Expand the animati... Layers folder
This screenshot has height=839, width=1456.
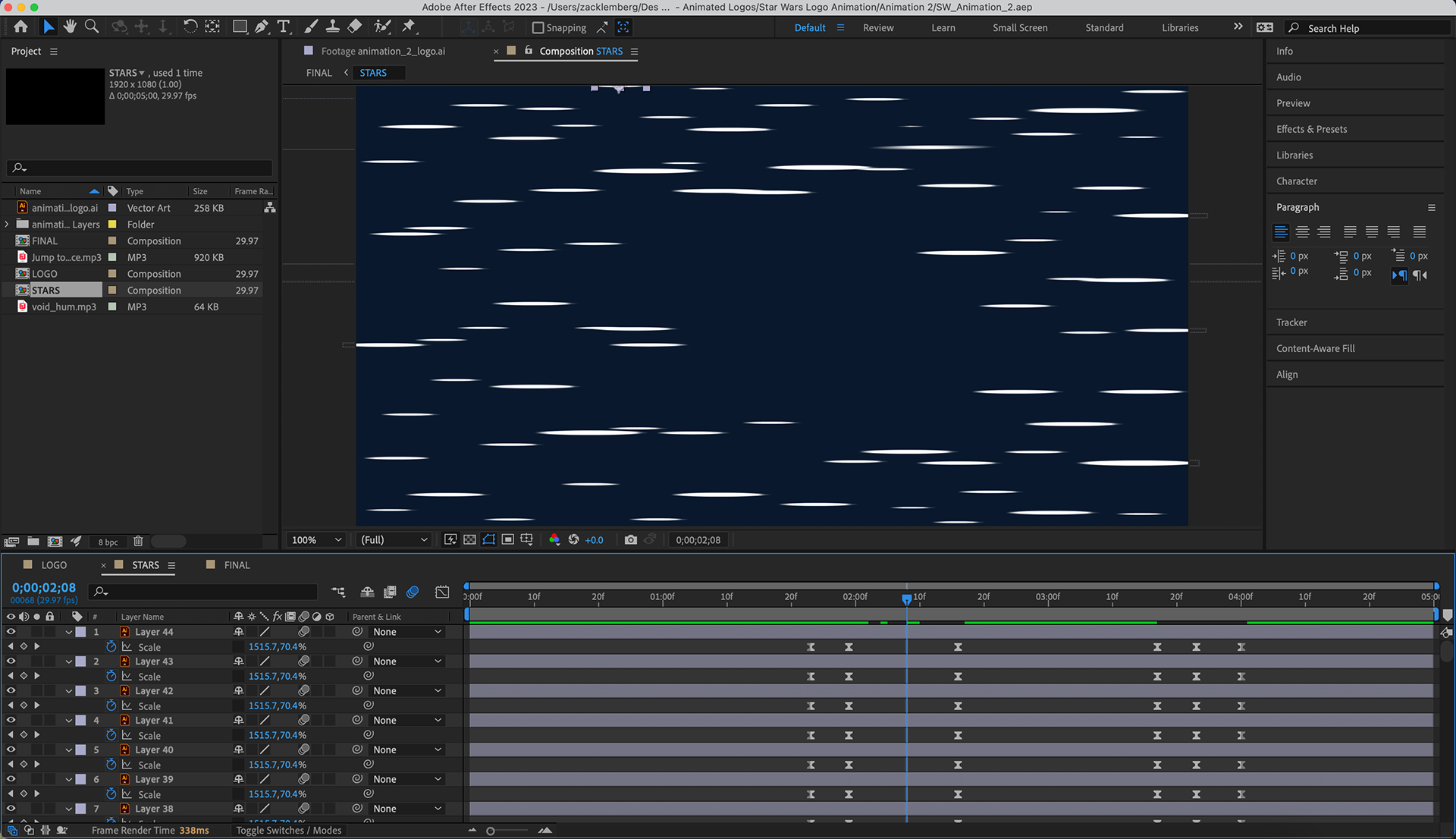pyautogui.click(x=7, y=225)
